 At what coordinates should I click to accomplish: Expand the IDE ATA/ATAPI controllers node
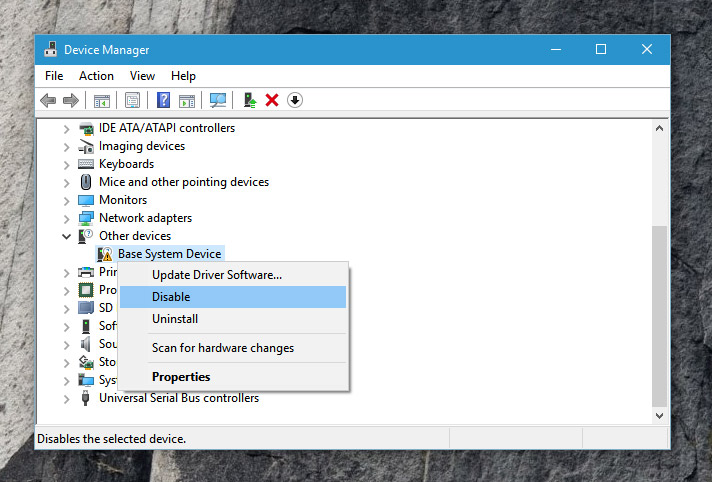tap(67, 128)
